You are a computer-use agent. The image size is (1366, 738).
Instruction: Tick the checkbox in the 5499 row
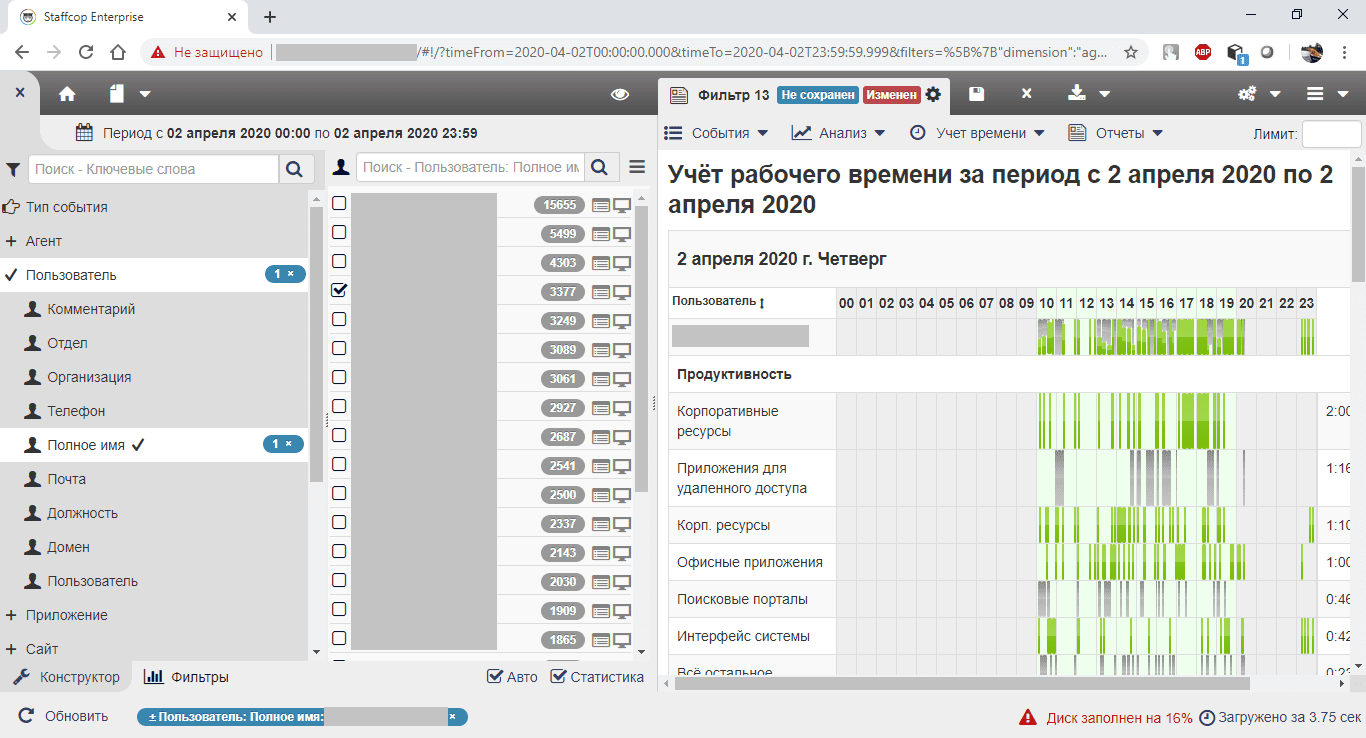[339, 232]
